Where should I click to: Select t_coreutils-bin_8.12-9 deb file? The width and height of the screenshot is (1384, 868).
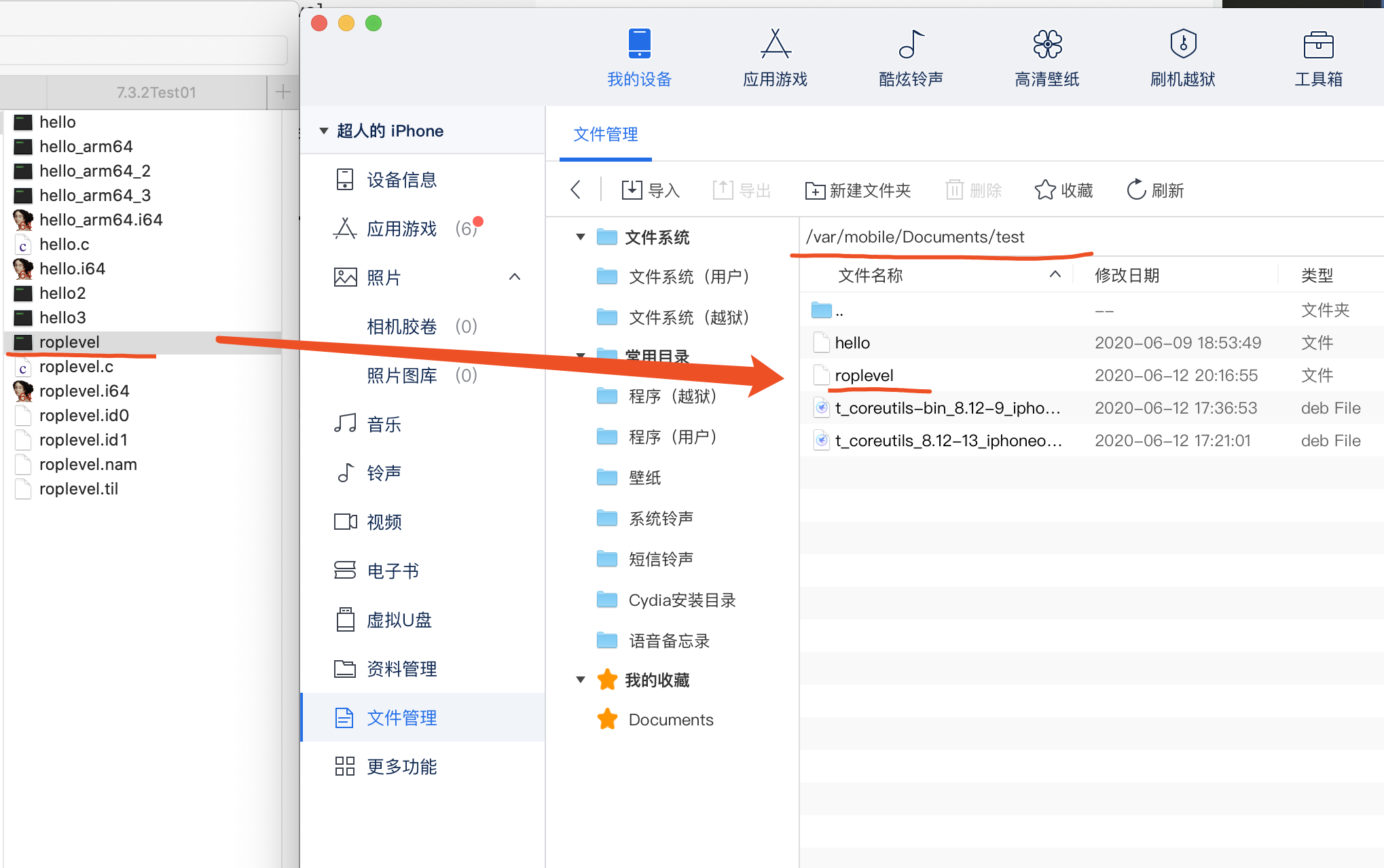1091,408
